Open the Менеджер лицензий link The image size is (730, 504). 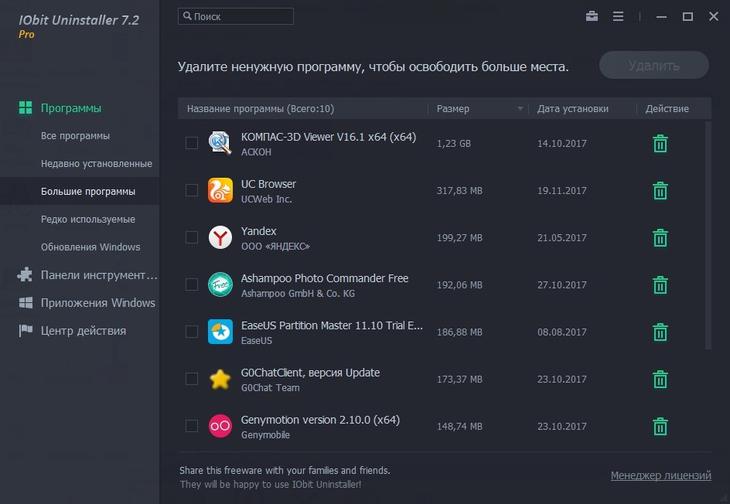tap(661, 476)
